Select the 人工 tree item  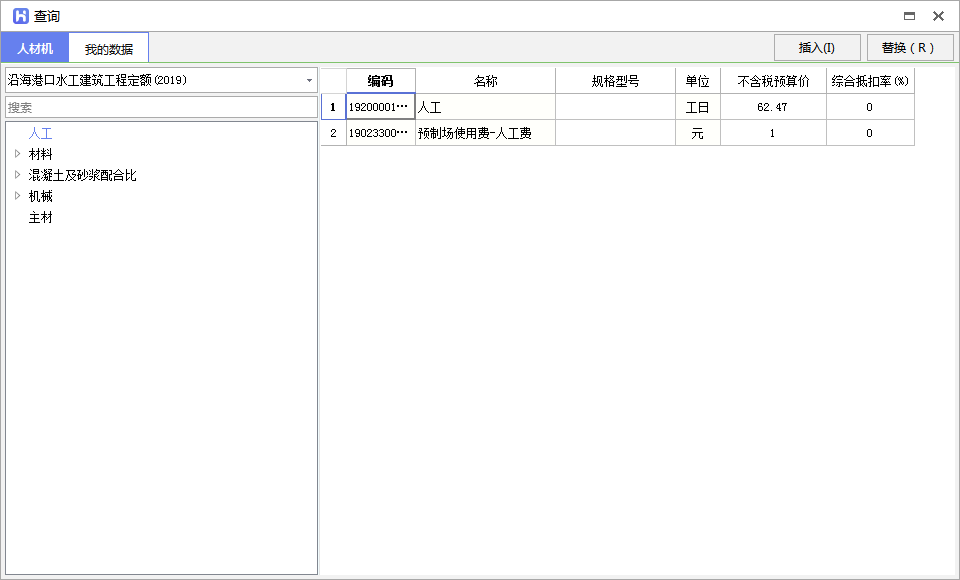tap(40, 133)
